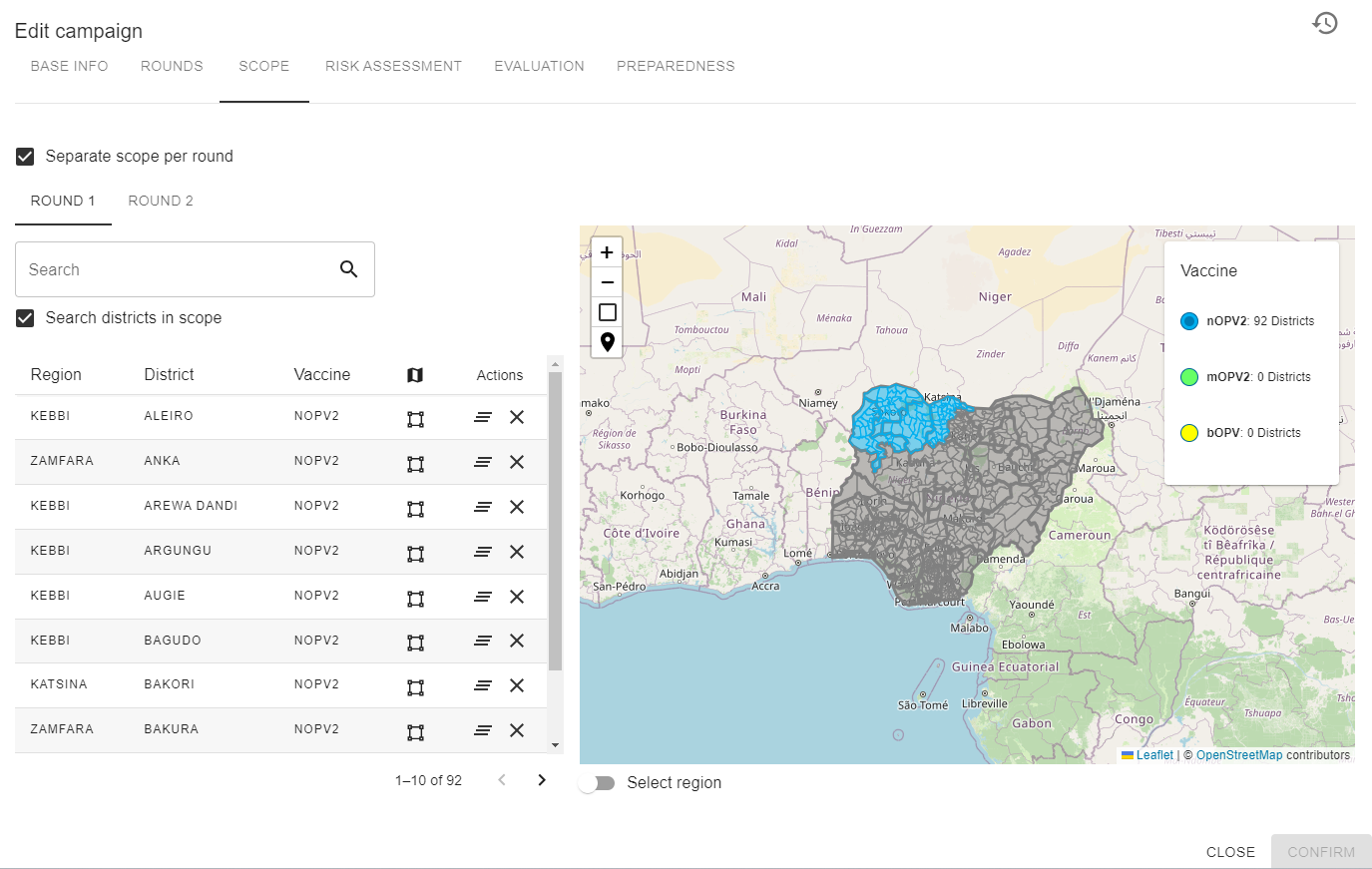
Task: Uncheck Separate scope per round
Action: [x=26, y=157]
